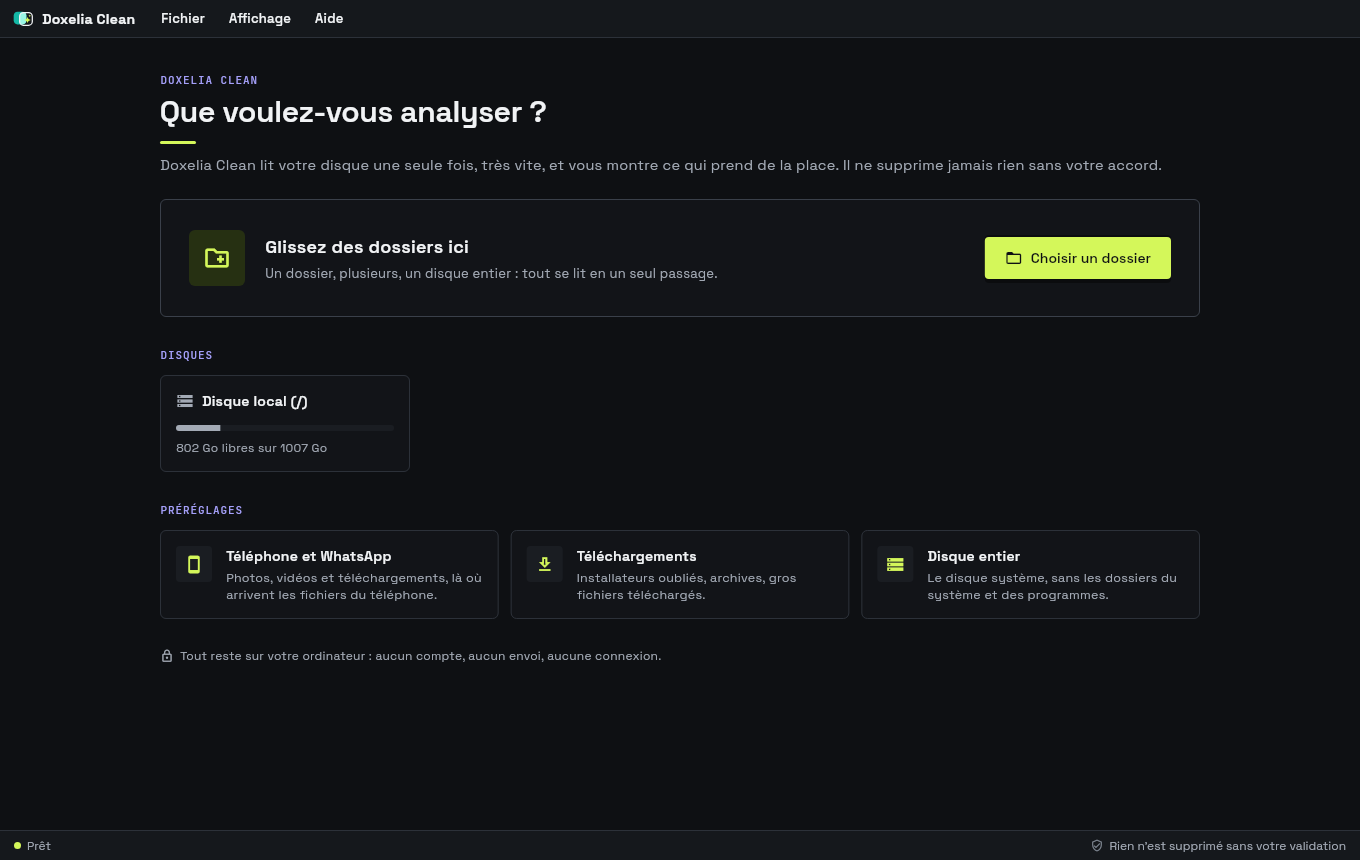Click the Que voulez-vous analyser ? heading
1360x860 pixels.
(x=353, y=112)
